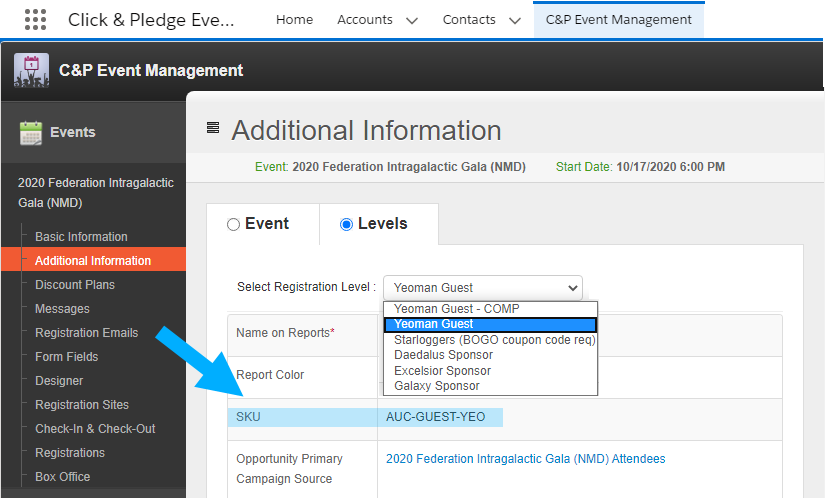Expand the Contacts menu chevron

click(x=515, y=21)
